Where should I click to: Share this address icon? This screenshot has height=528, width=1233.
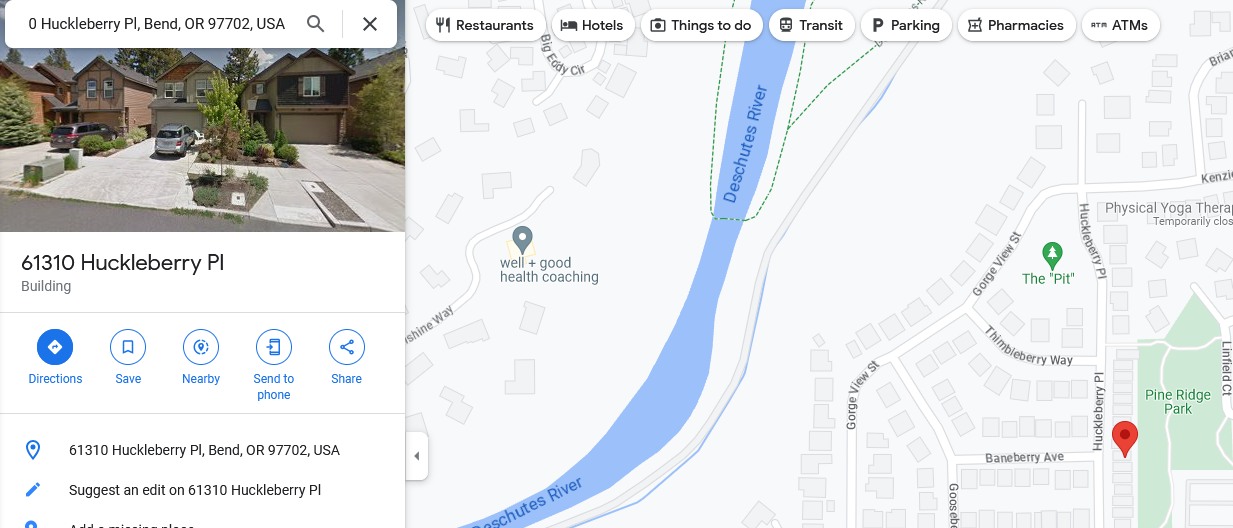click(x=347, y=347)
